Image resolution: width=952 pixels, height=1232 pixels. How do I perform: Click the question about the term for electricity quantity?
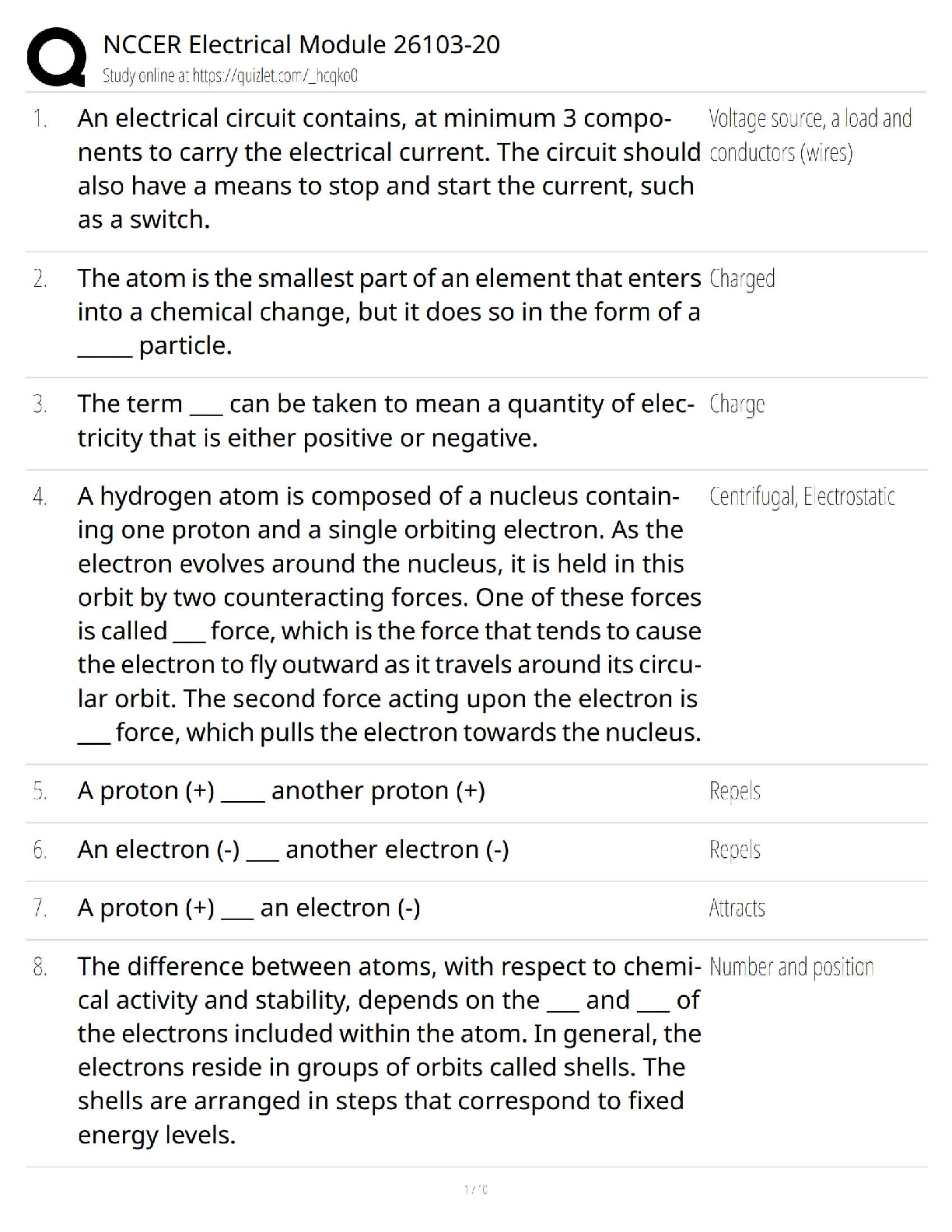click(x=385, y=421)
